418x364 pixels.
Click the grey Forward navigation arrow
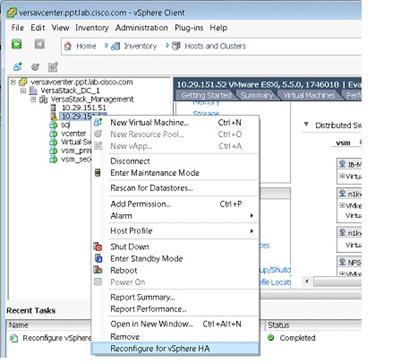coord(40,44)
